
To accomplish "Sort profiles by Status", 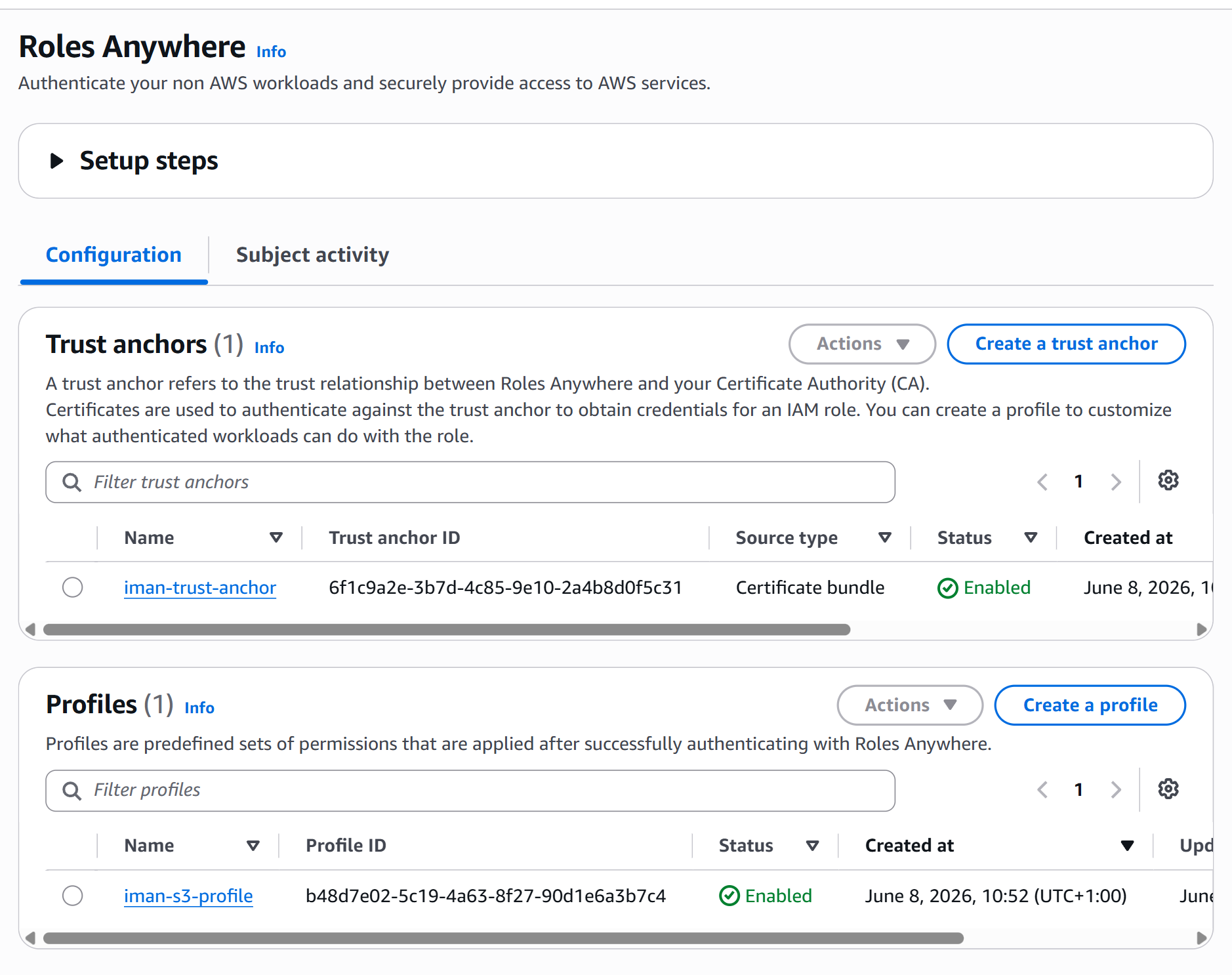I will (x=812, y=846).
